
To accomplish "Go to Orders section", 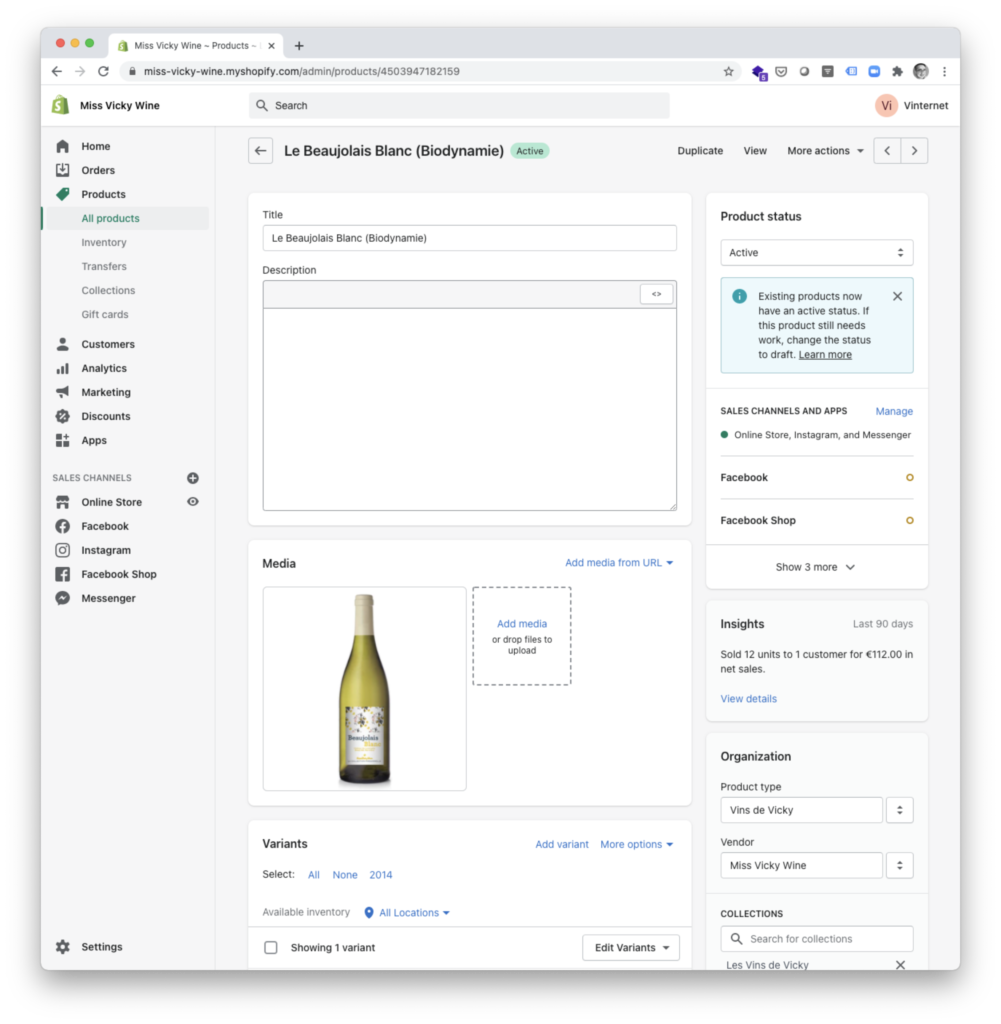I will (98, 170).
